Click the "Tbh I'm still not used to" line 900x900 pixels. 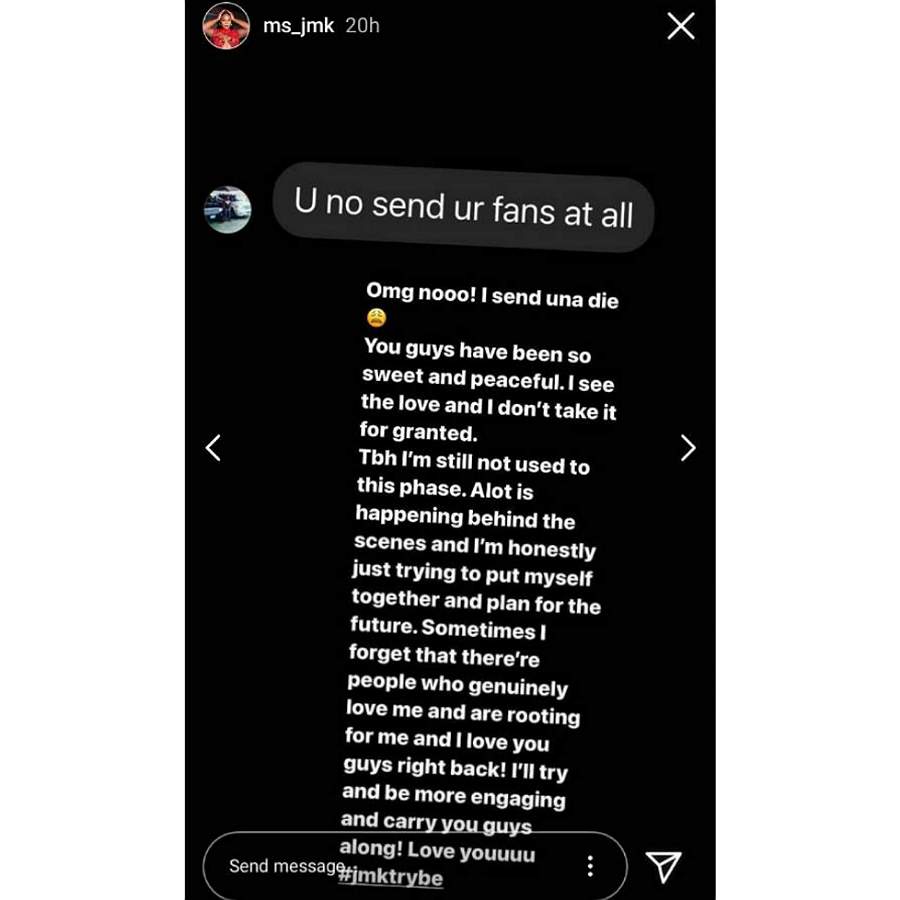[474, 462]
